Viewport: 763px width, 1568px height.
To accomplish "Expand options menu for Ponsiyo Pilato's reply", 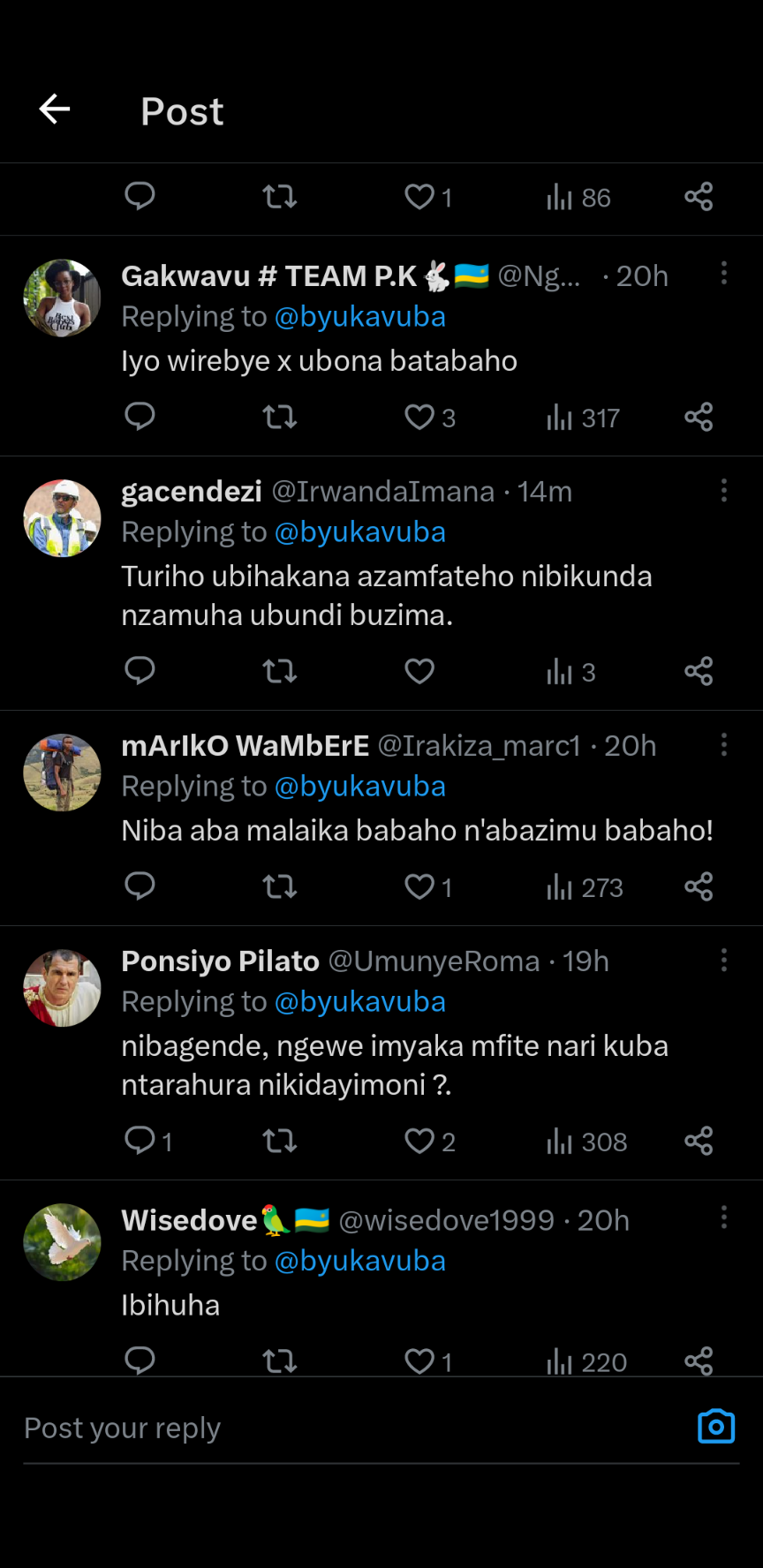I will coord(724,961).
